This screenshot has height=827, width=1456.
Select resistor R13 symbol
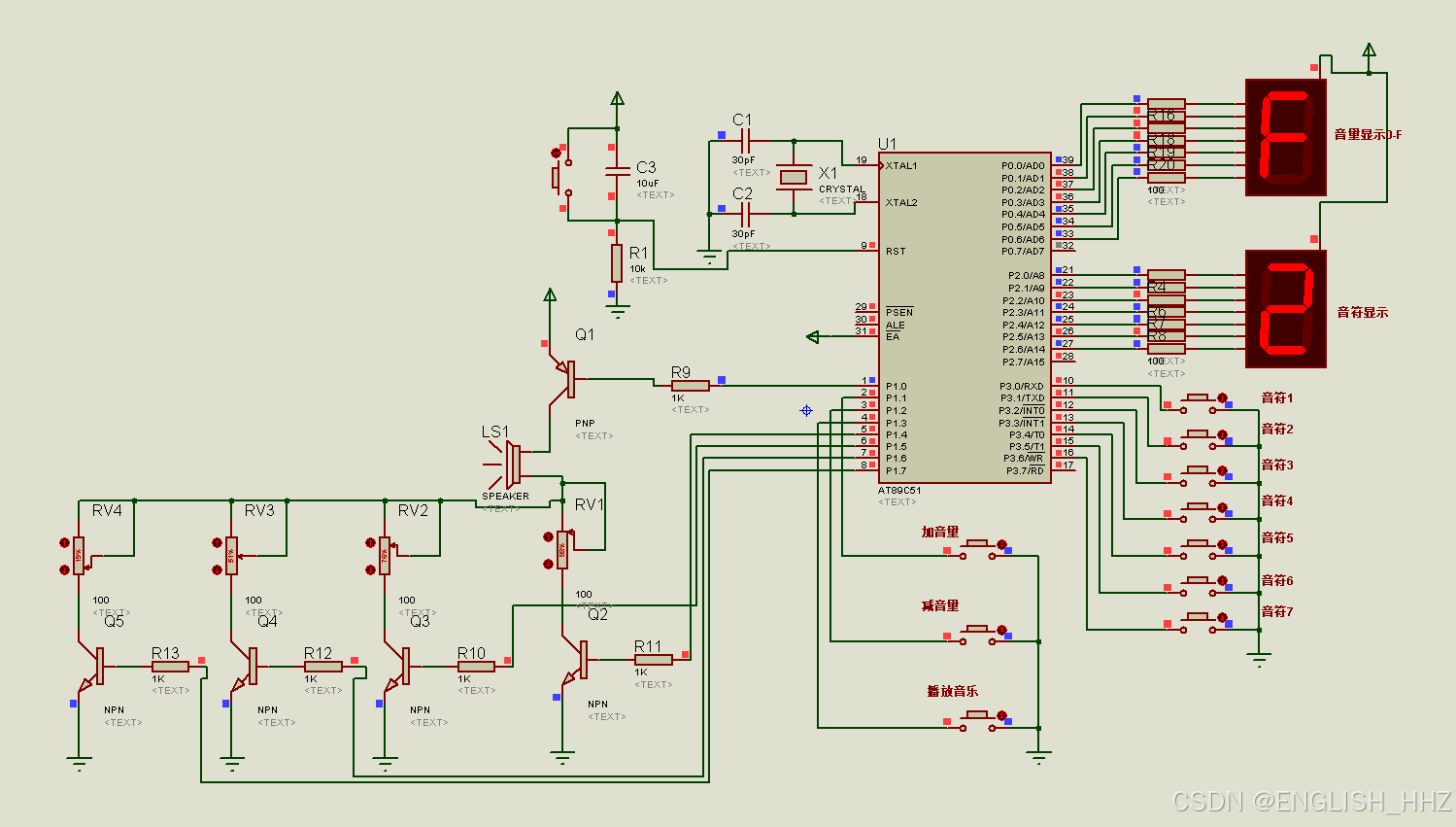pos(170,667)
